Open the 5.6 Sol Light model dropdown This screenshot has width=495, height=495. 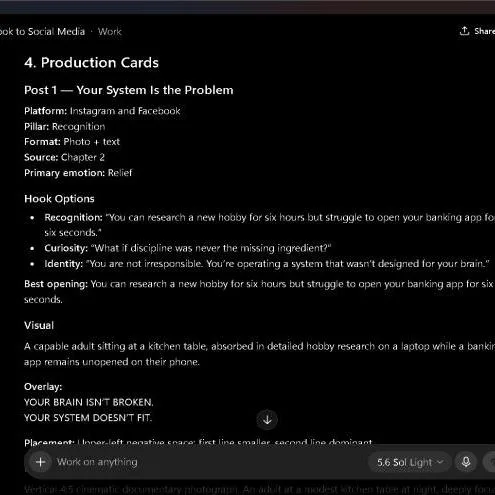410,462
